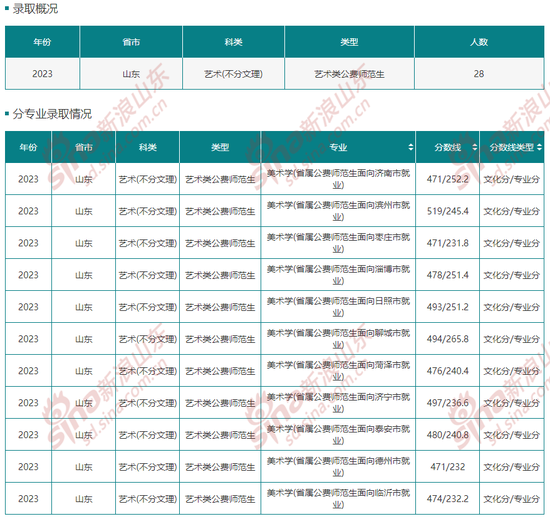550x519 pixels.
Task: Select score 497/236.6
Action: coord(448,403)
